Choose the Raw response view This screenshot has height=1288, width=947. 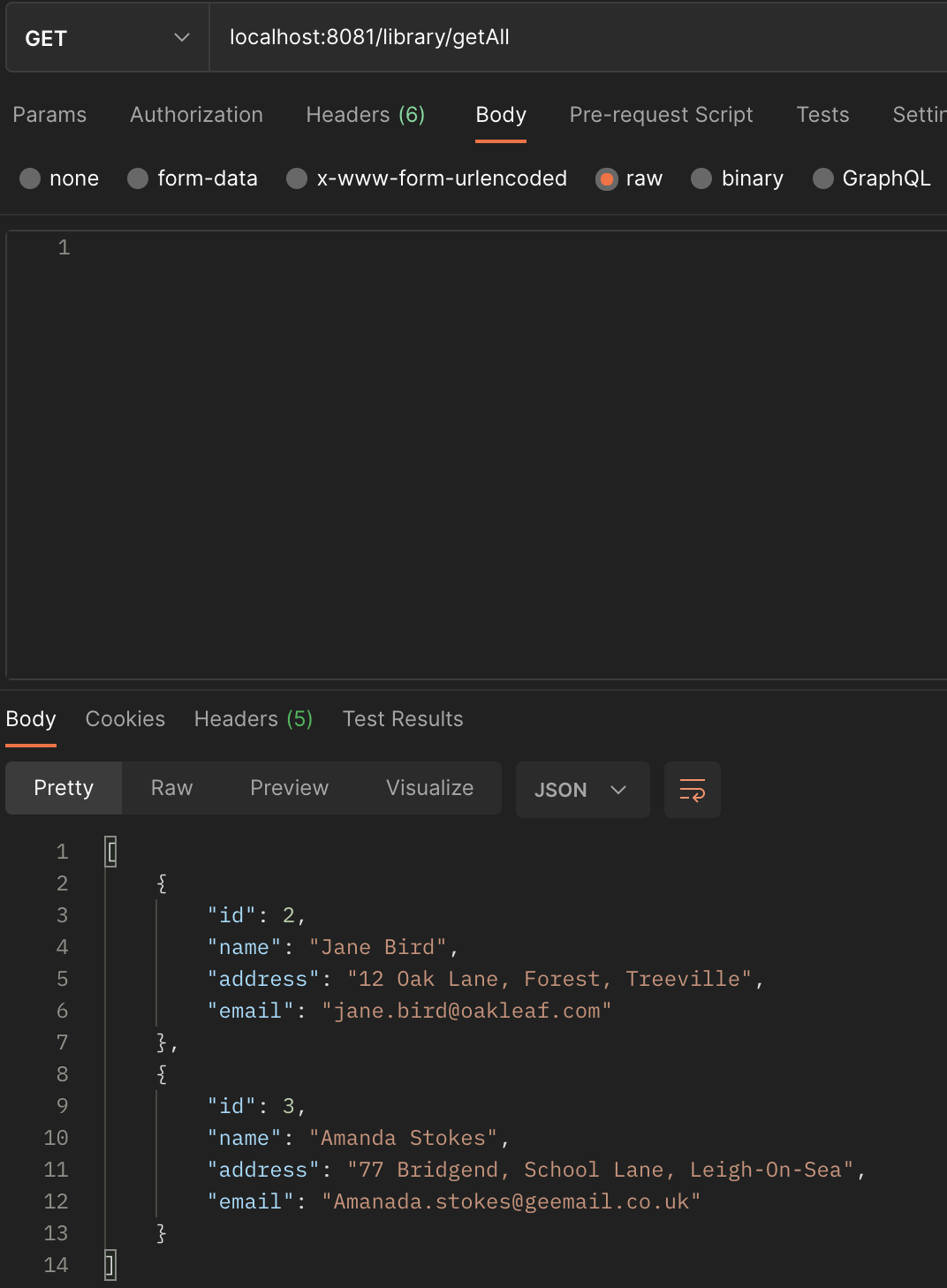171,788
